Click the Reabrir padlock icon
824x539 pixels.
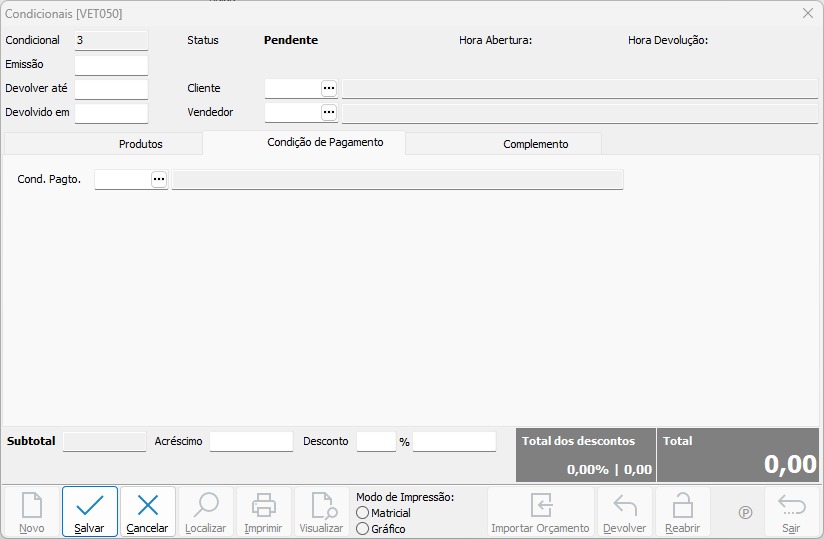[682, 505]
